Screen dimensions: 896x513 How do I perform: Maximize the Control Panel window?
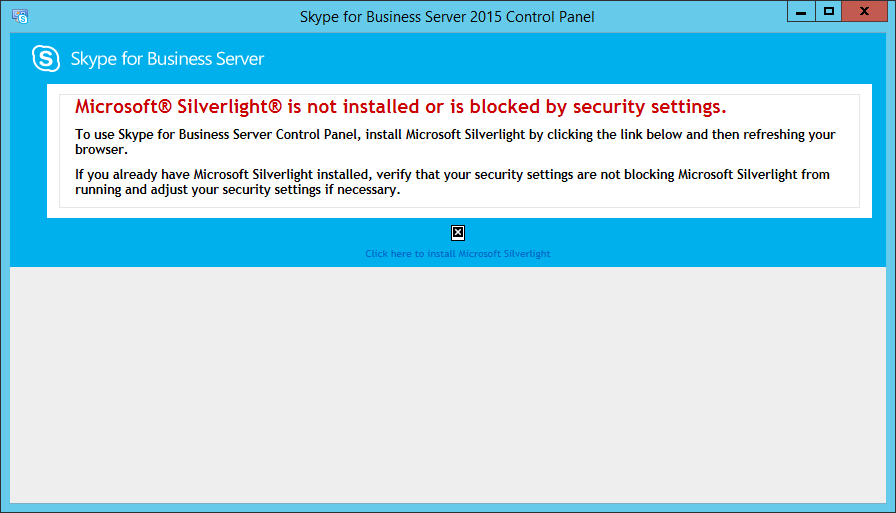tap(829, 11)
